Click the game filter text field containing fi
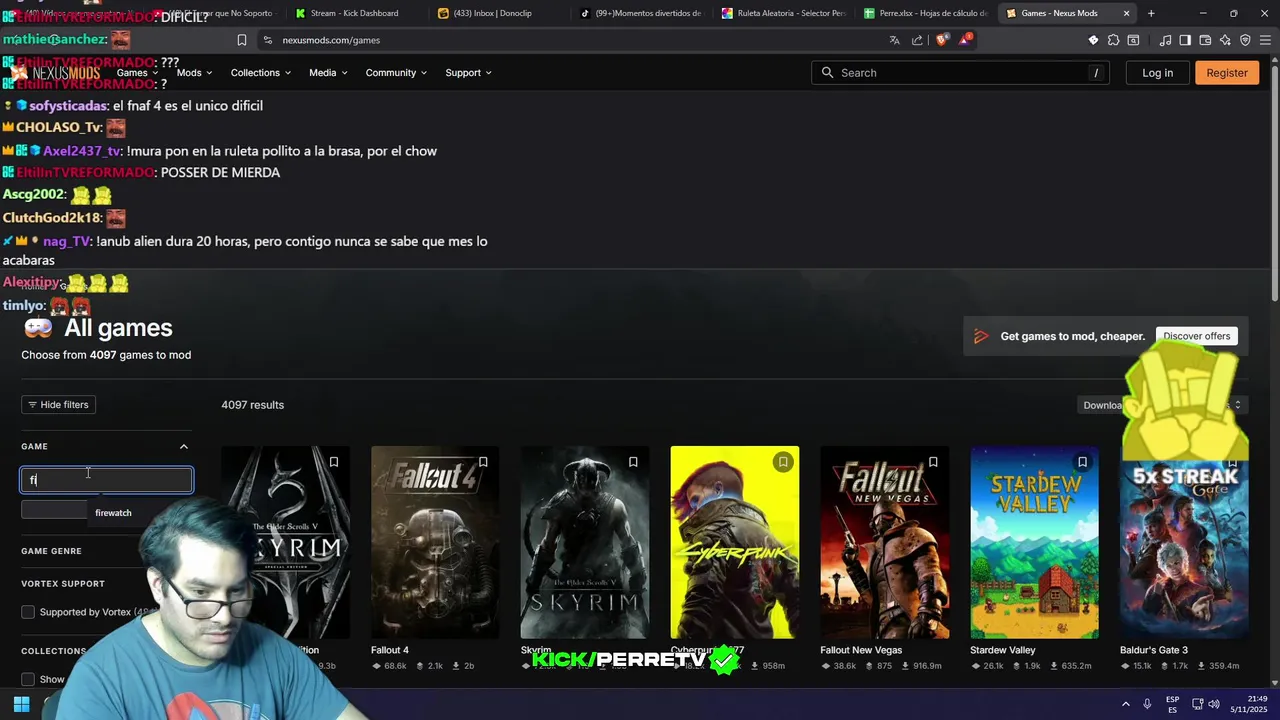 click(107, 480)
